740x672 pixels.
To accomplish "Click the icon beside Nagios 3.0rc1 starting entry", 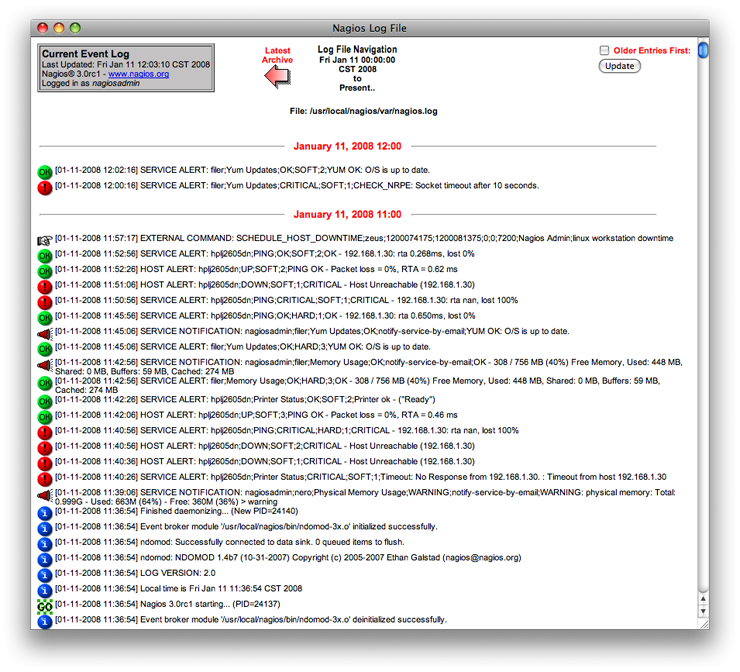I will [45, 605].
